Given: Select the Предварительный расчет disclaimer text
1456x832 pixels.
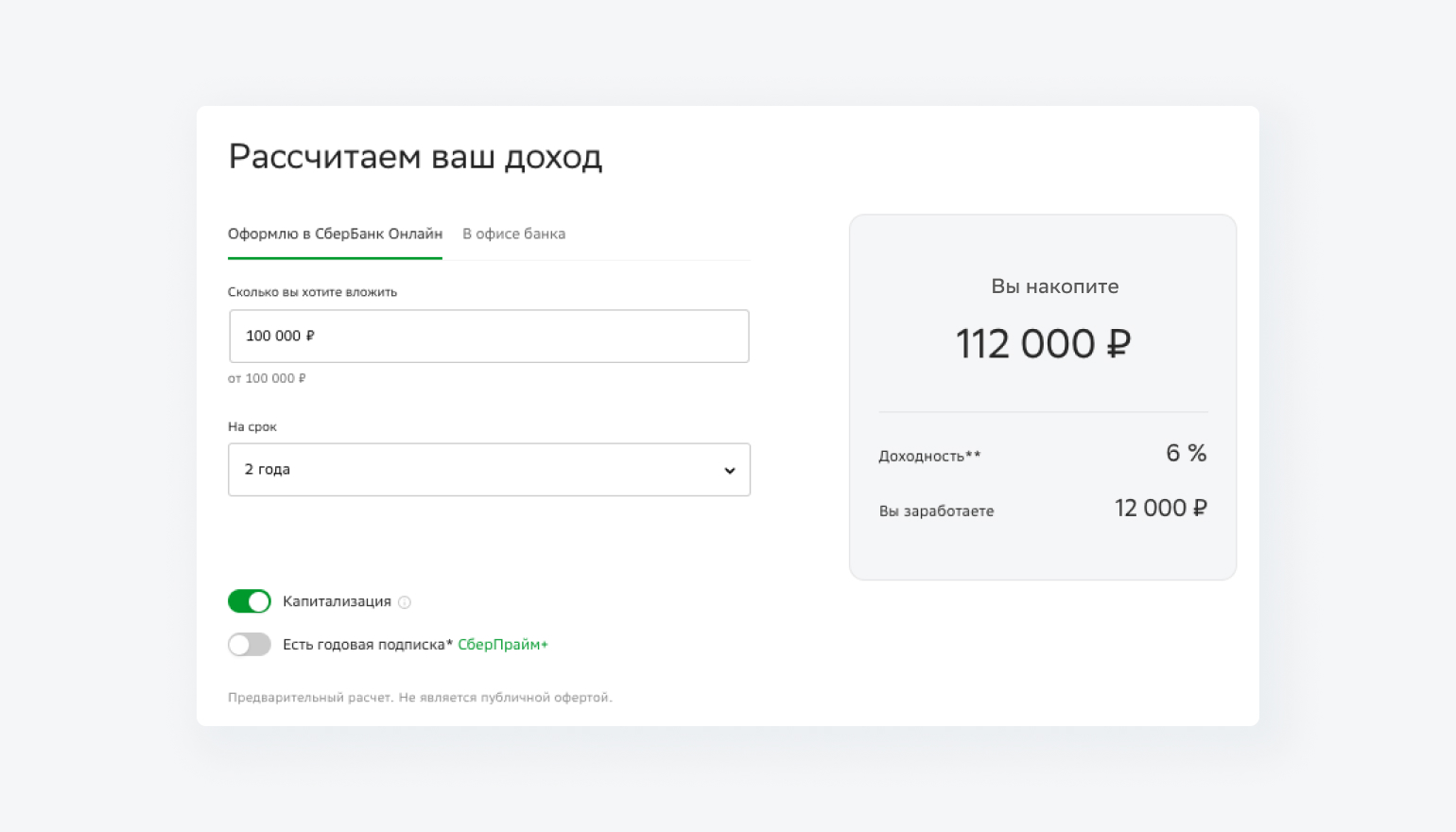Looking at the screenshot, I should (420, 698).
